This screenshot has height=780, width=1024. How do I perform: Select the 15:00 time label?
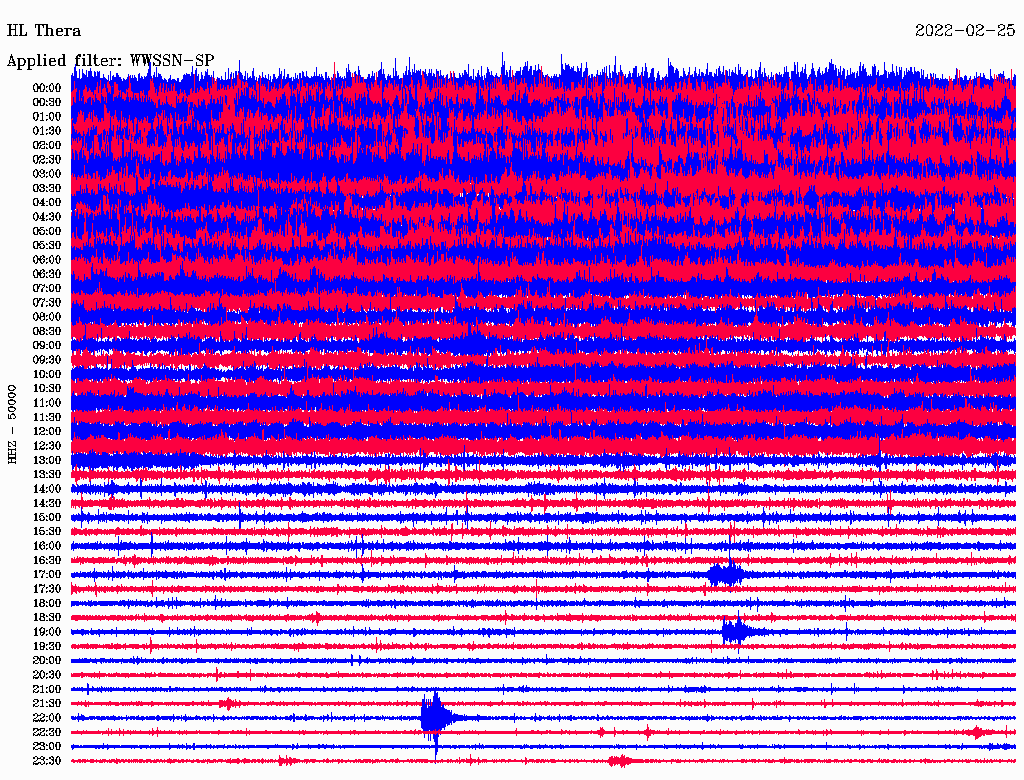[47, 517]
